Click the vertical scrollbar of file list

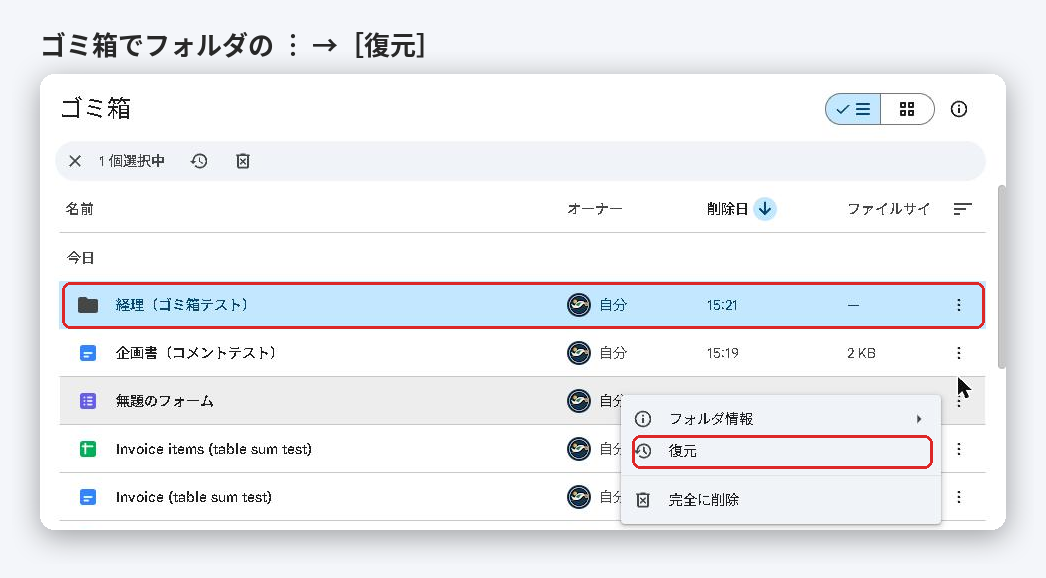coord(1001,277)
